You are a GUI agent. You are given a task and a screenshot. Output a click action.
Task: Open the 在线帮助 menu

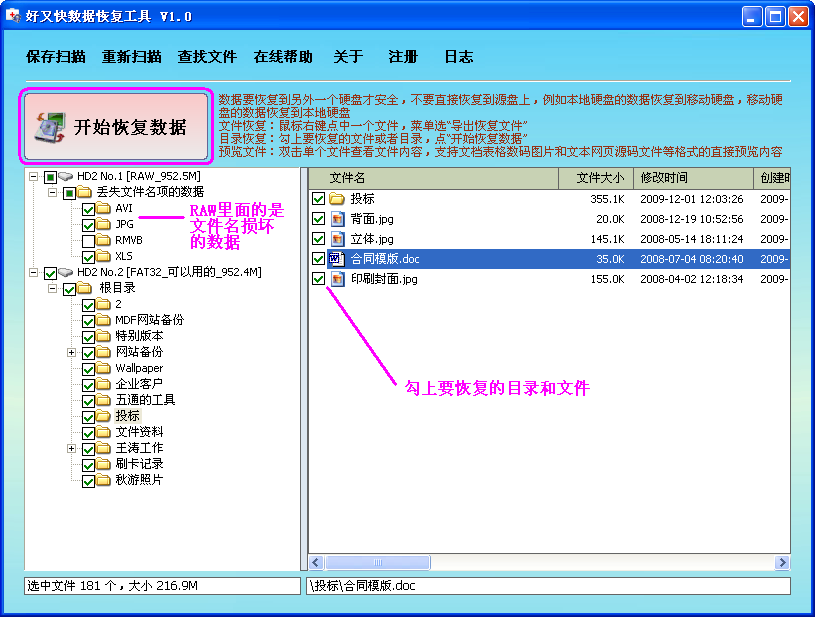[x=283, y=57]
